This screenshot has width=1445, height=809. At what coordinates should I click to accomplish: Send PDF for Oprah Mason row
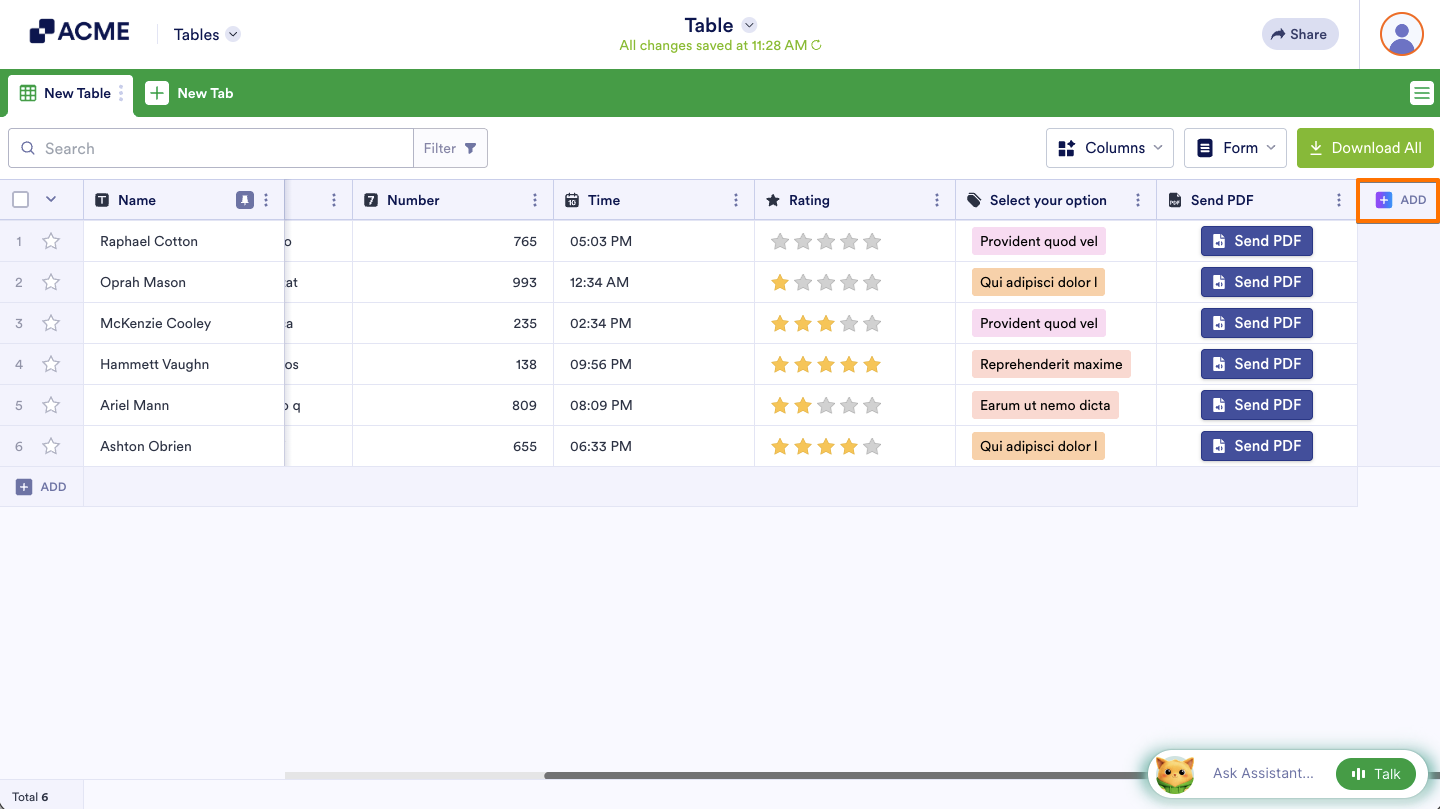1256,282
